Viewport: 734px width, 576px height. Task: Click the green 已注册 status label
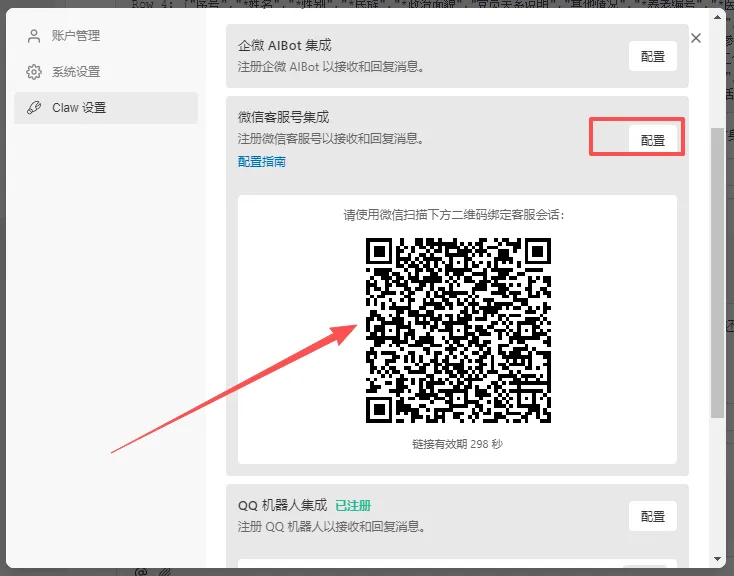pos(353,506)
